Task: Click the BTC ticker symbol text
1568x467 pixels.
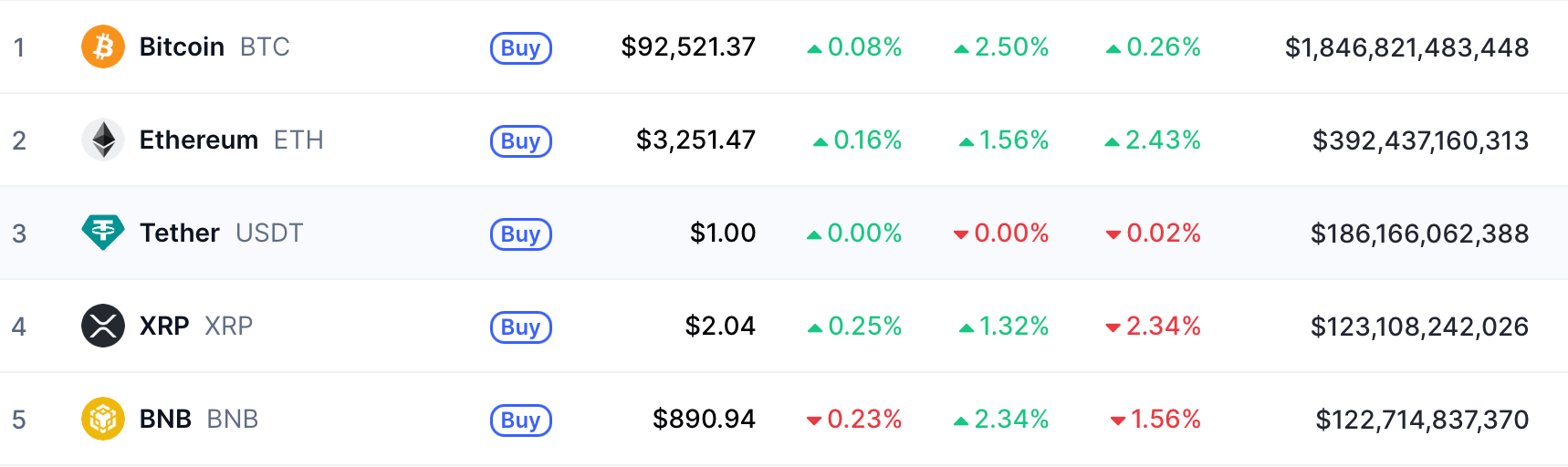Action: click(x=265, y=47)
